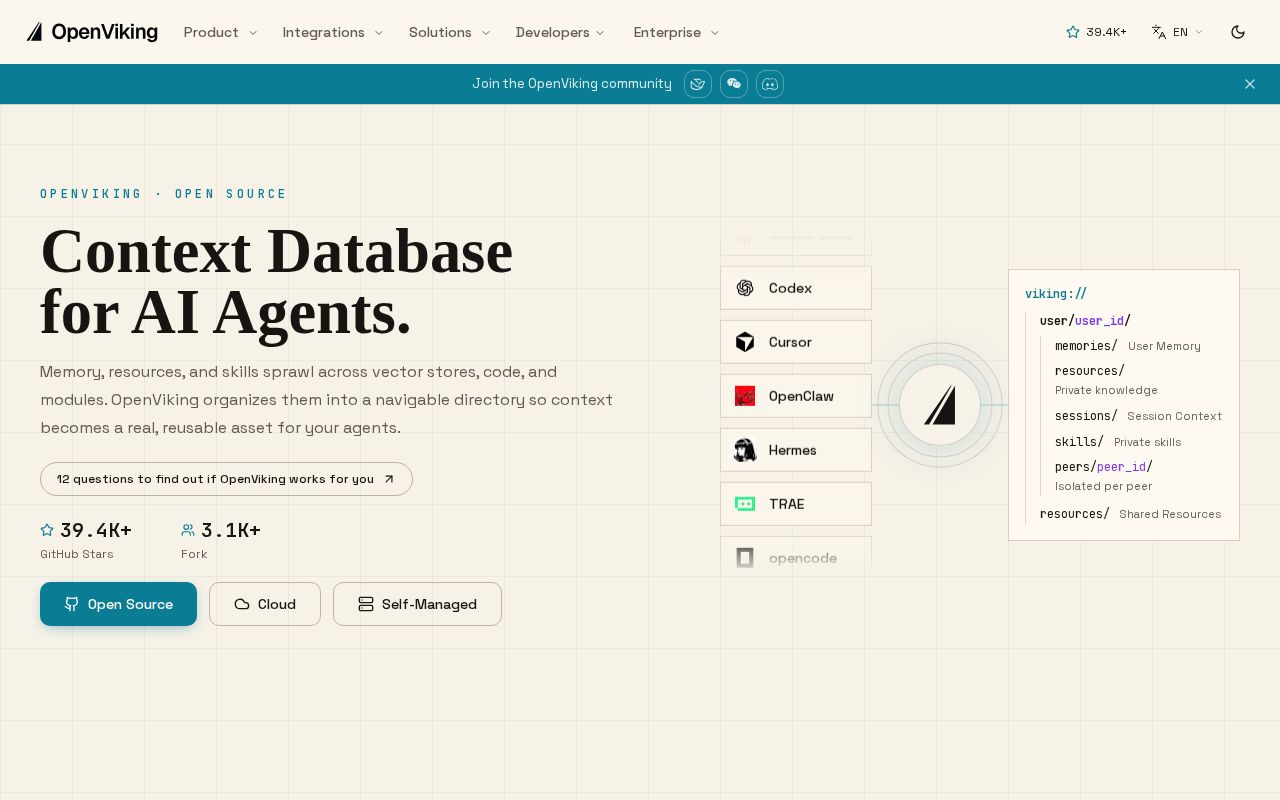
Task: Click the OpenViking logo in header
Action: point(92,32)
